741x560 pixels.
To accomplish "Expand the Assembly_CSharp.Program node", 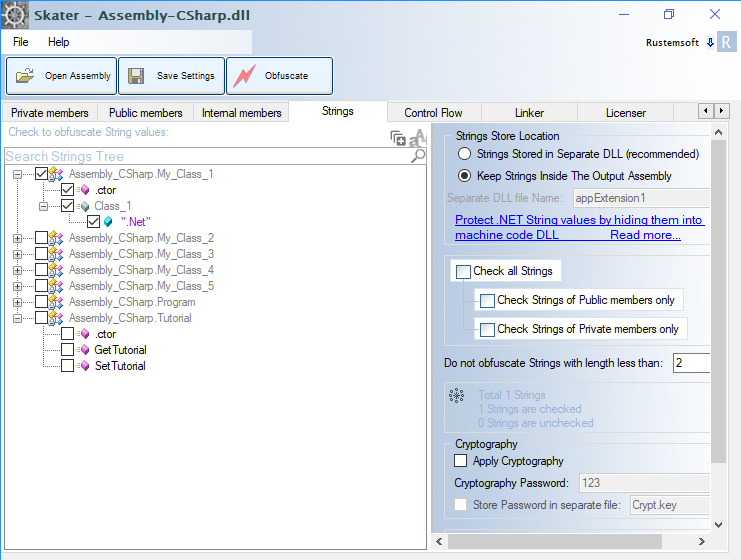I will click(17, 302).
